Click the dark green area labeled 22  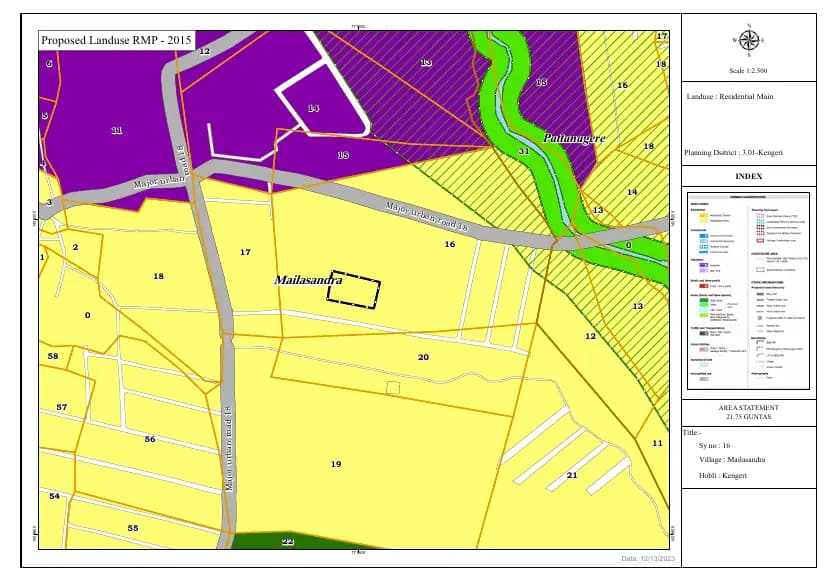288,542
